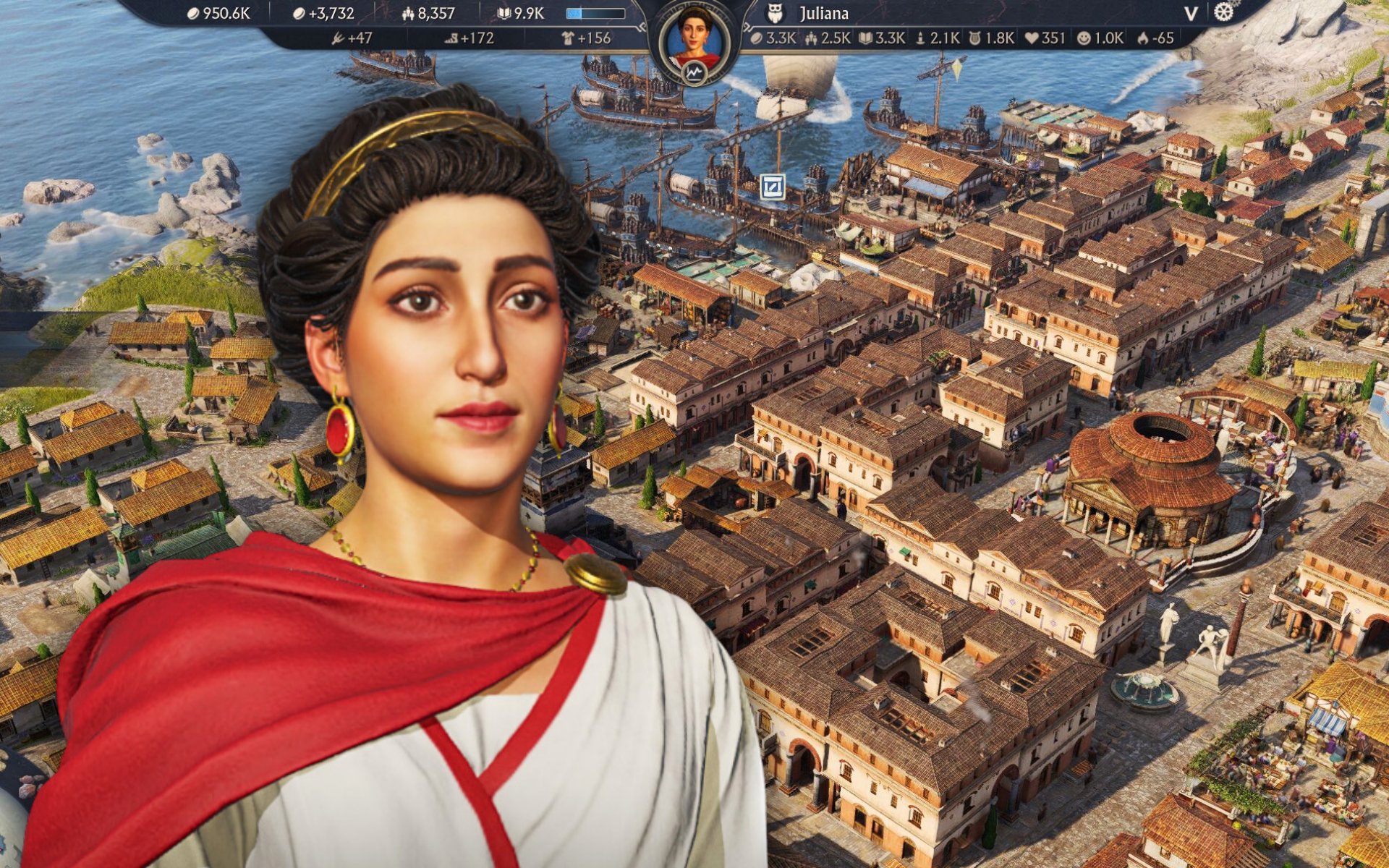1389x868 pixels.
Task: Click the flame fire safety -65 icon
Action: click(1142, 38)
